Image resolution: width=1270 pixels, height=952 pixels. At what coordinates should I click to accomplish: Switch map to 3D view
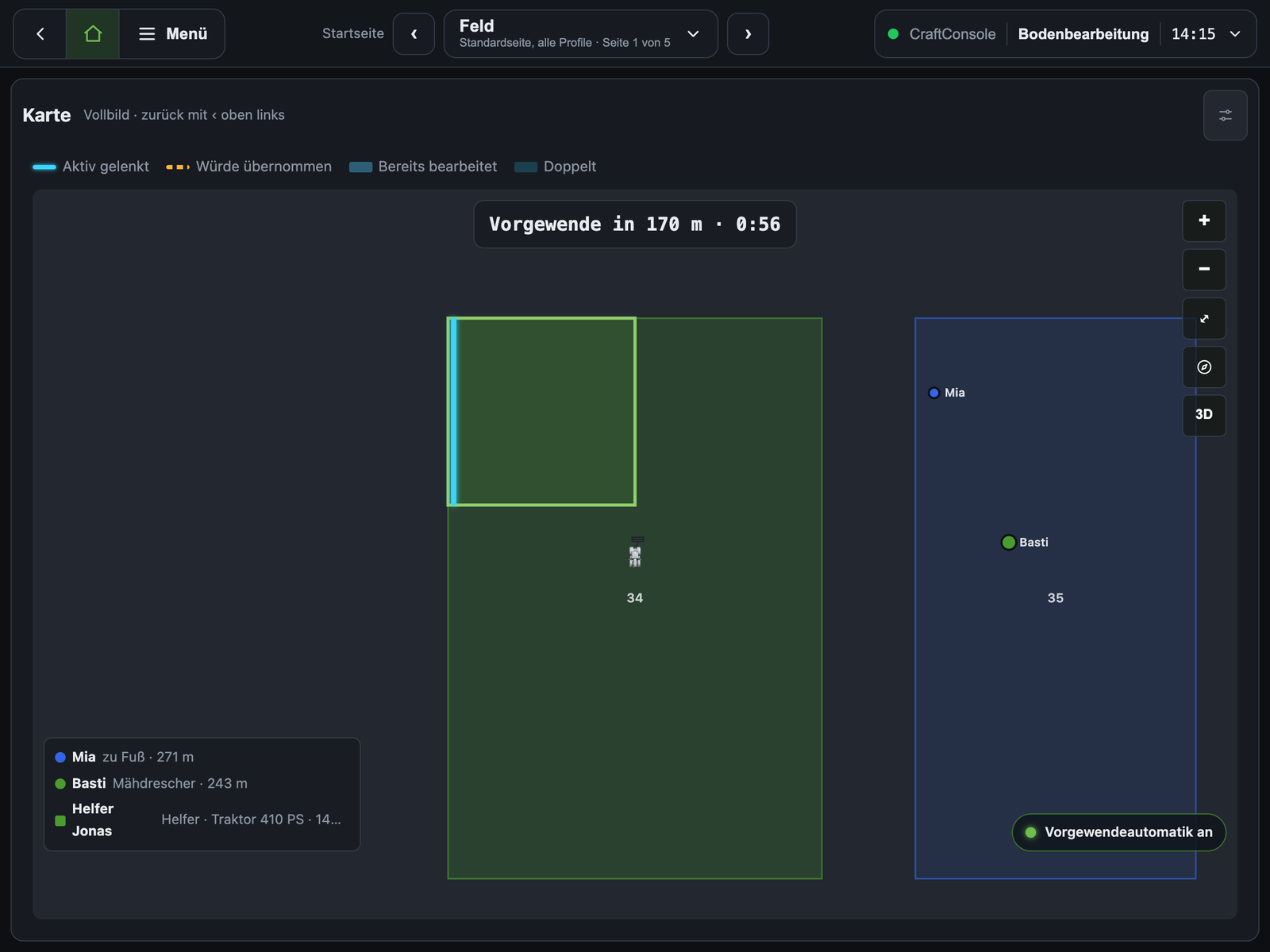pos(1204,415)
